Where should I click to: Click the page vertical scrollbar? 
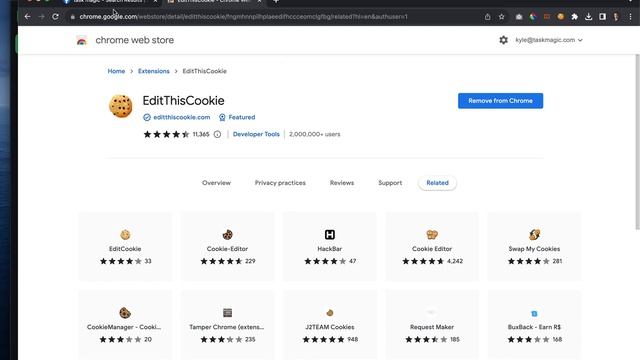[x=637, y=143]
